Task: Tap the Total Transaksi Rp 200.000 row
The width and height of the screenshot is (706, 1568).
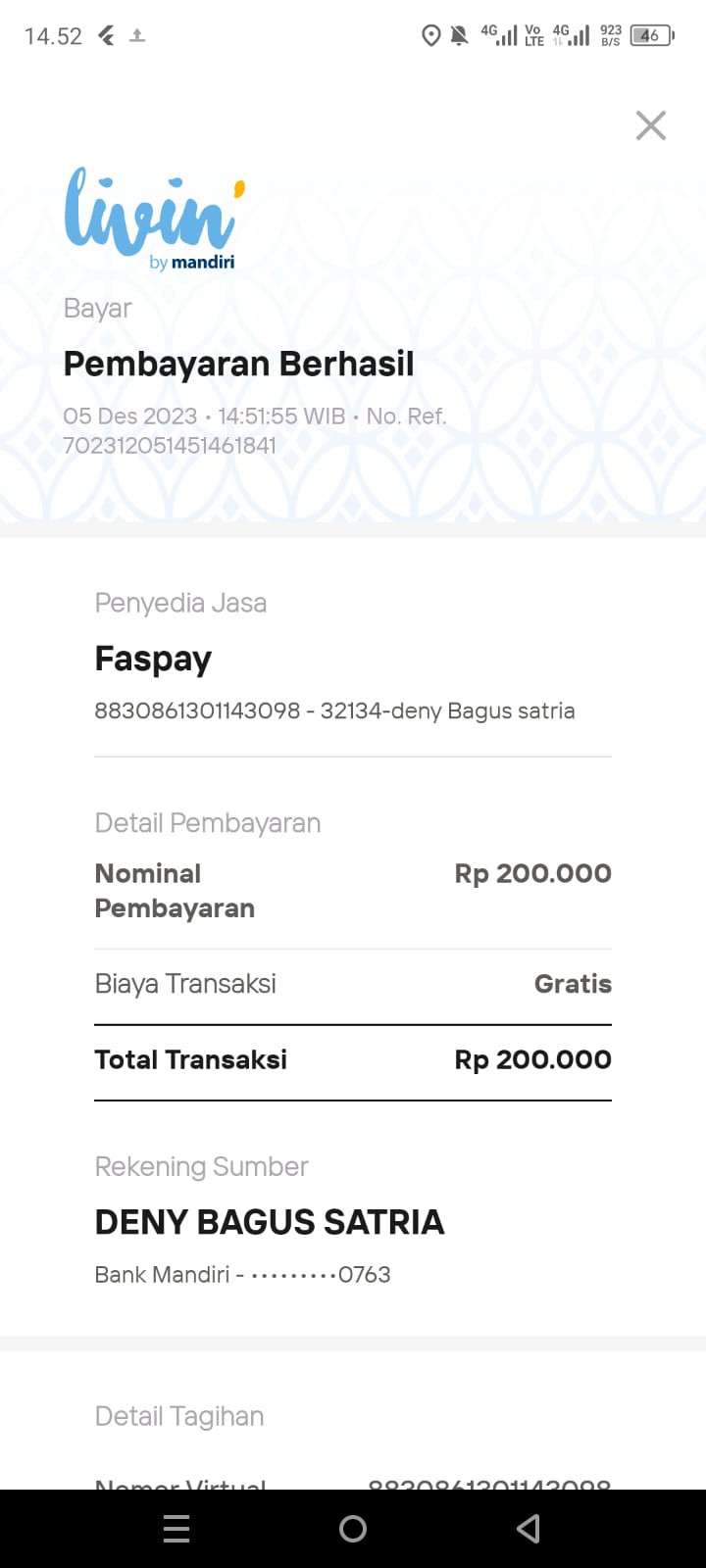Action: (x=352, y=1059)
